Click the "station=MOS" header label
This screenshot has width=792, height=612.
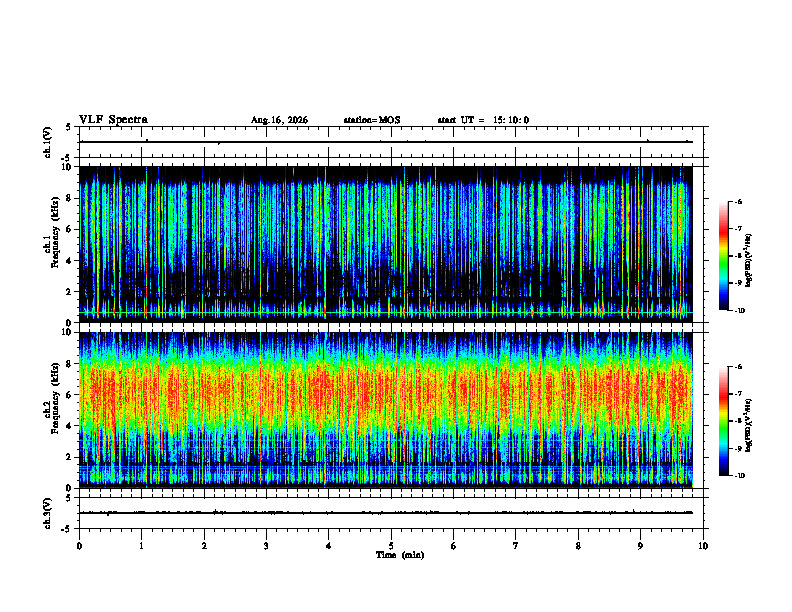(372, 120)
